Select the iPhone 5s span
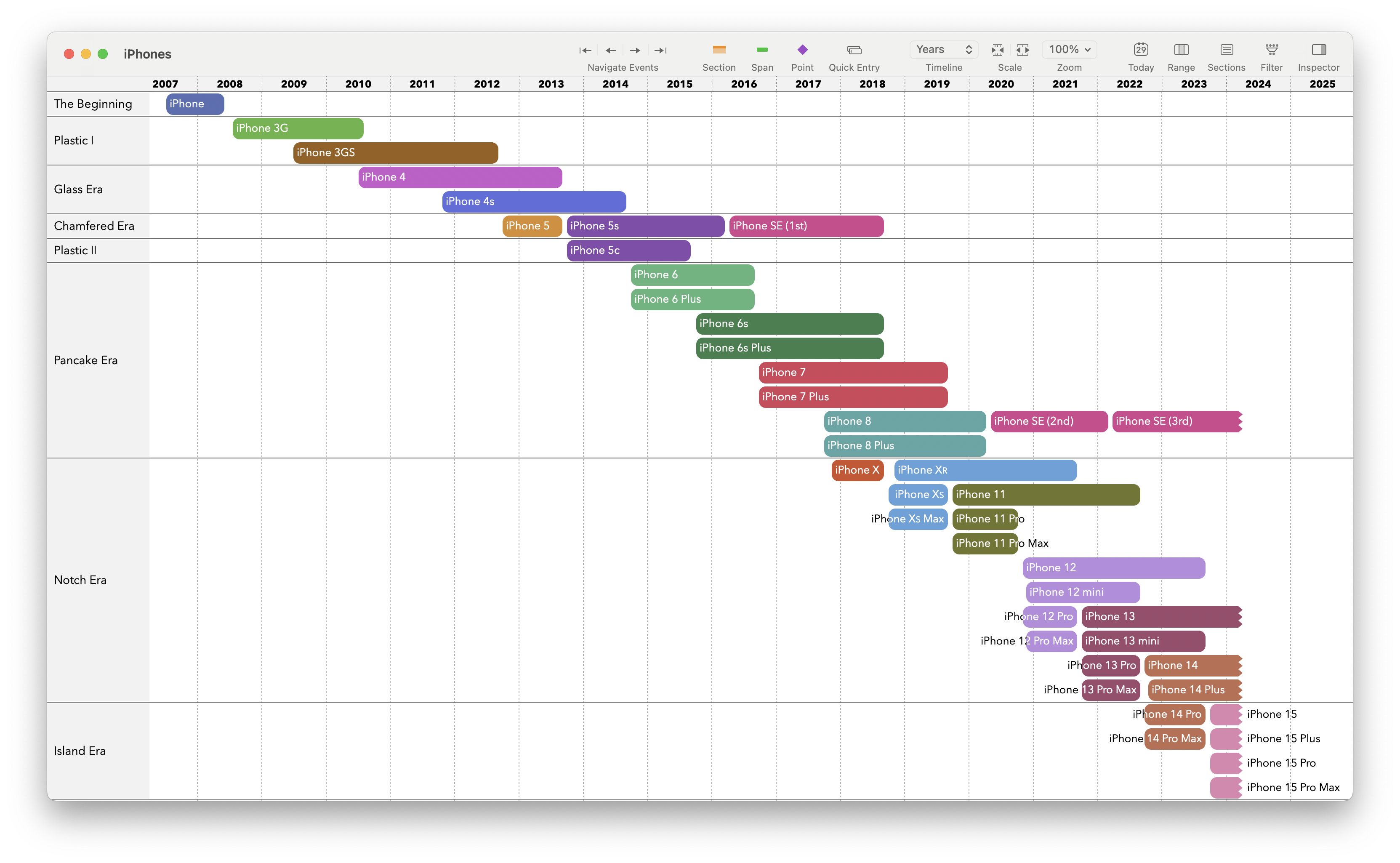The height and width of the screenshot is (863, 1400). click(646, 226)
